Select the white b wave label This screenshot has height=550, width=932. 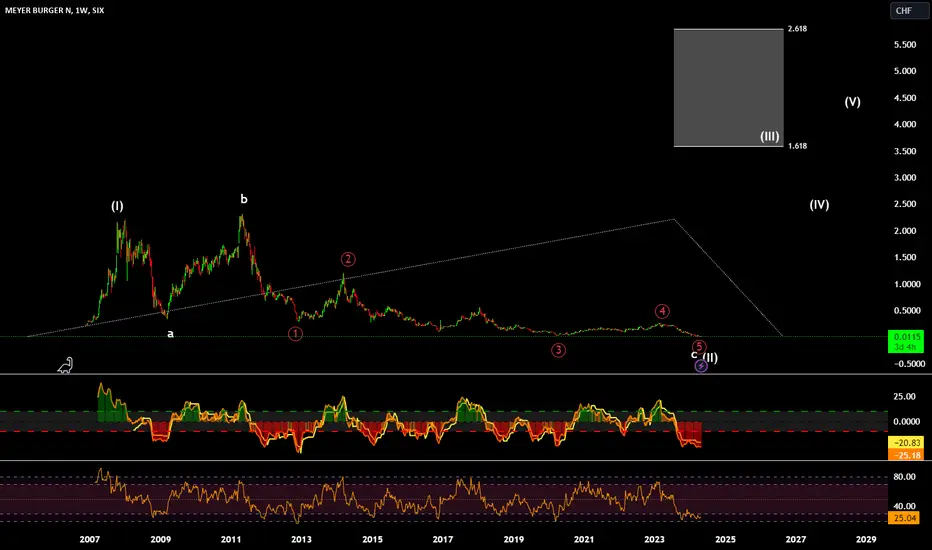pyautogui.click(x=244, y=199)
